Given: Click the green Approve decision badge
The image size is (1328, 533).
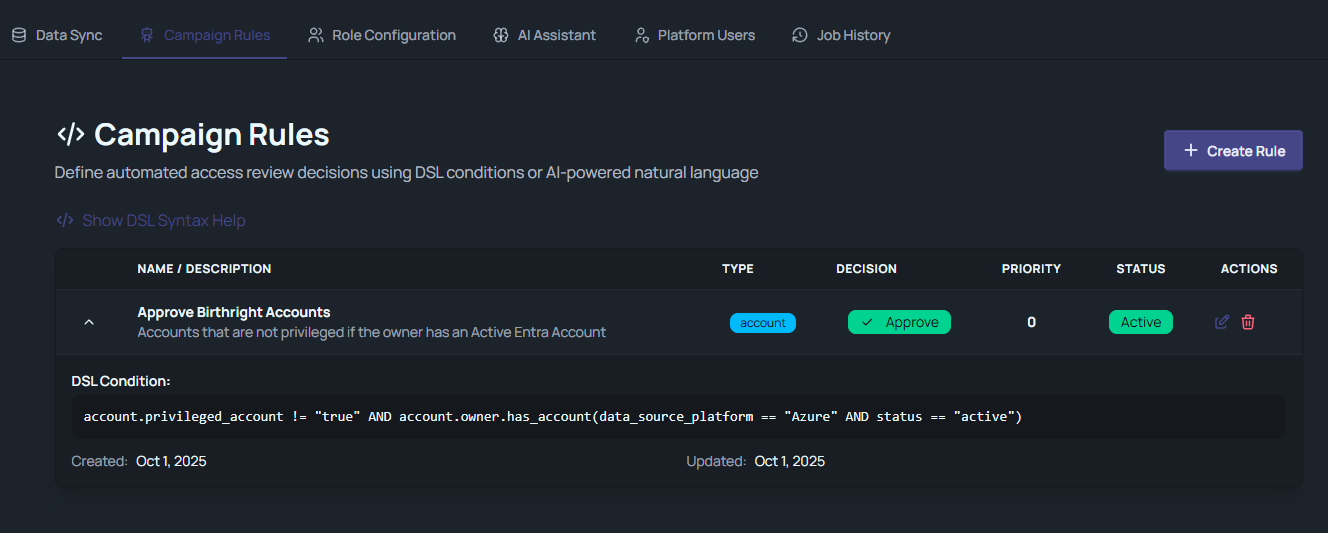Looking at the screenshot, I should point(899,322).
